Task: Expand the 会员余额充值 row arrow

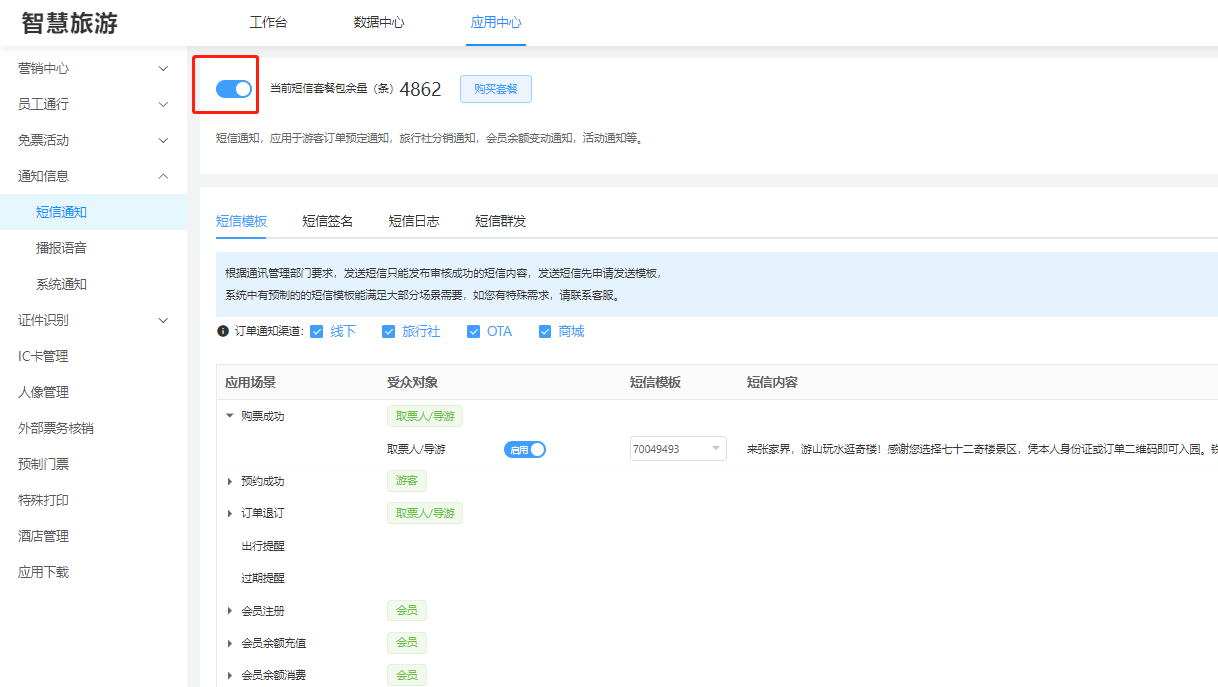Action: [229, 643]
